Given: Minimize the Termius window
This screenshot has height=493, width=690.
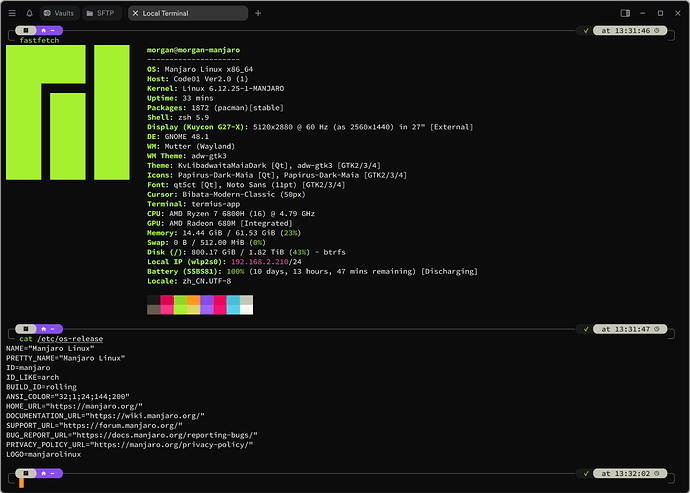Looking at the screenshot, I should [643, 13].
